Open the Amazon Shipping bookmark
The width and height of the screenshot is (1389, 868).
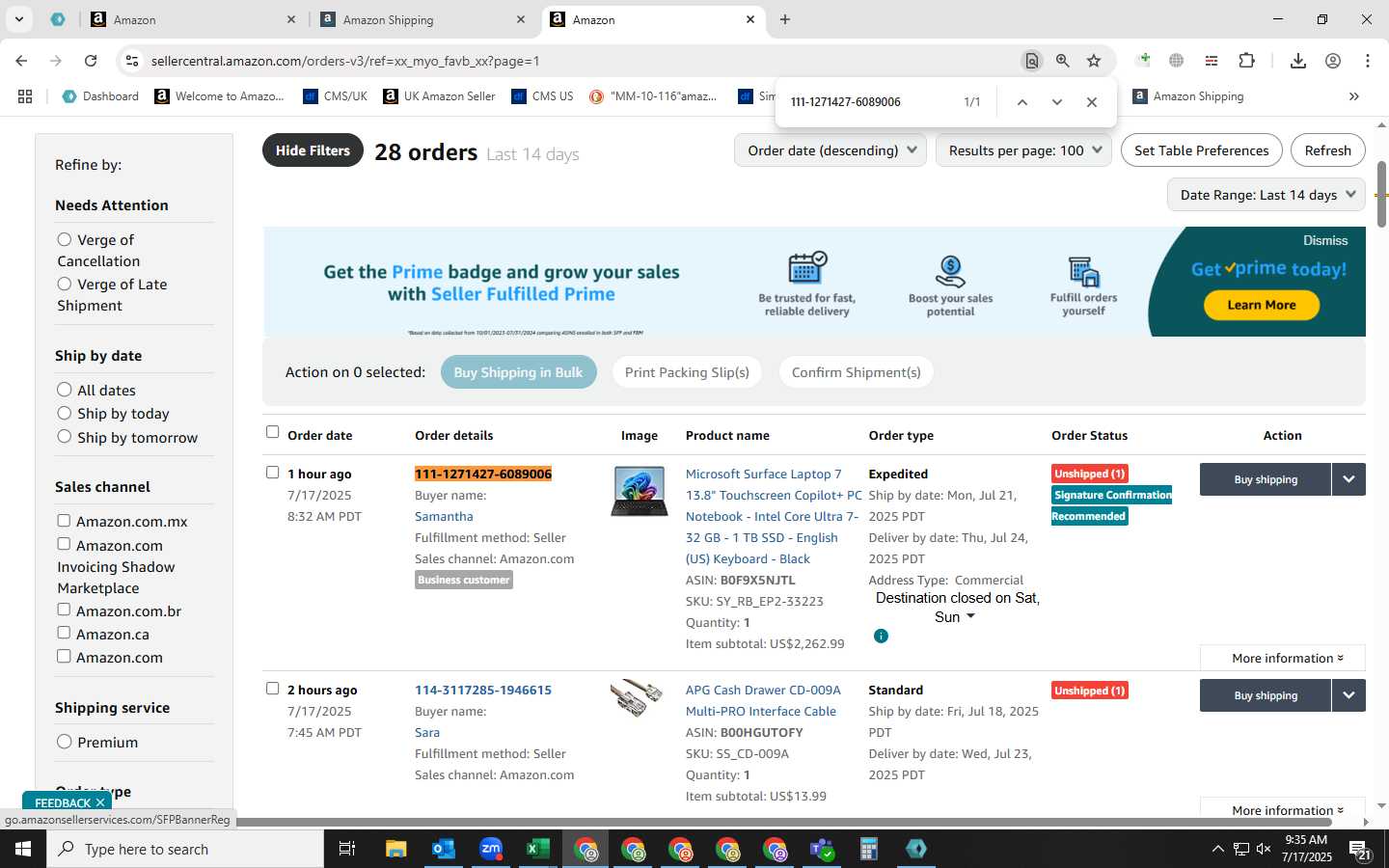pyautogui.click(x=1188, y=96)
